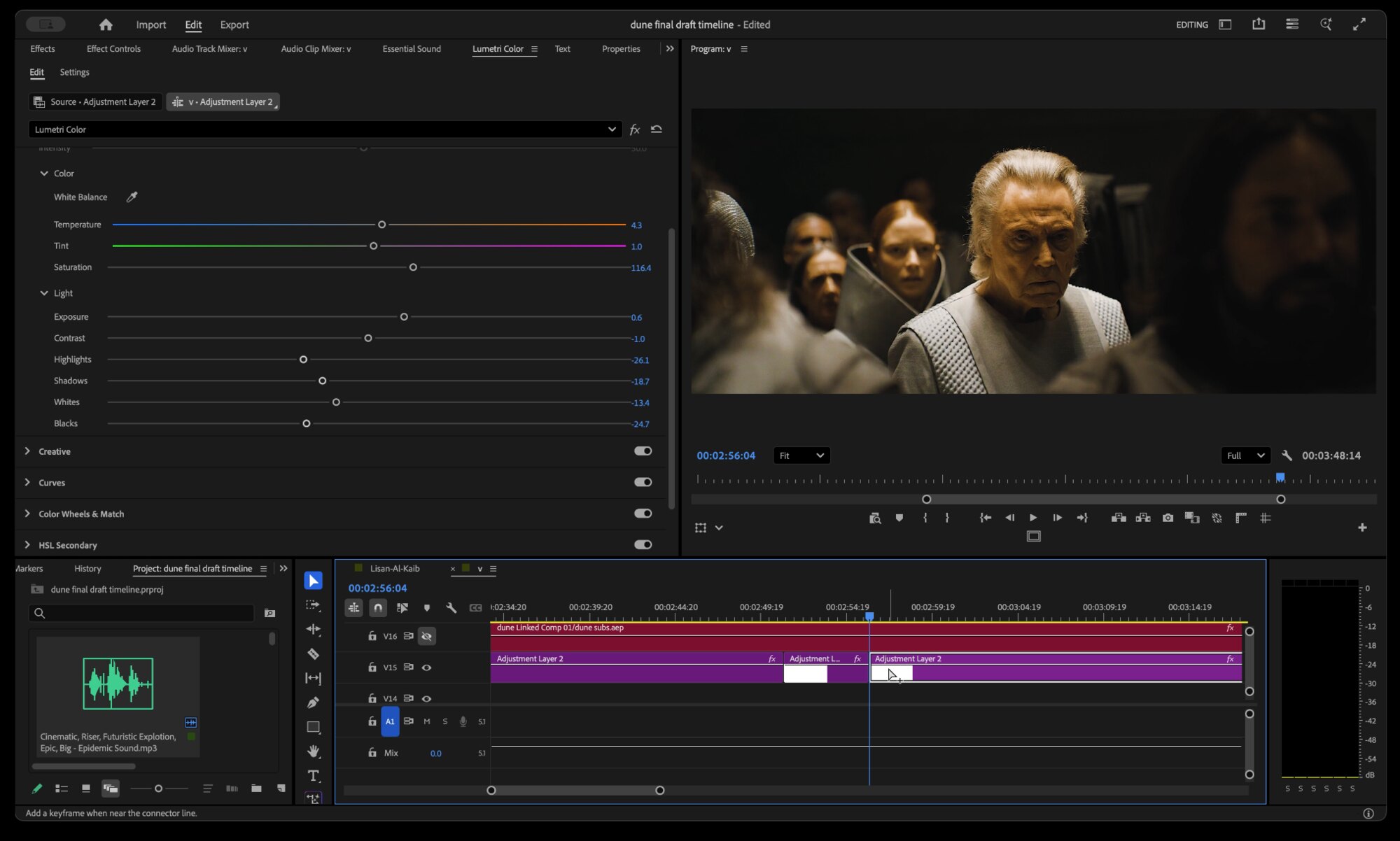Expand the HSL Secondary section

click(x=27, y=545)
